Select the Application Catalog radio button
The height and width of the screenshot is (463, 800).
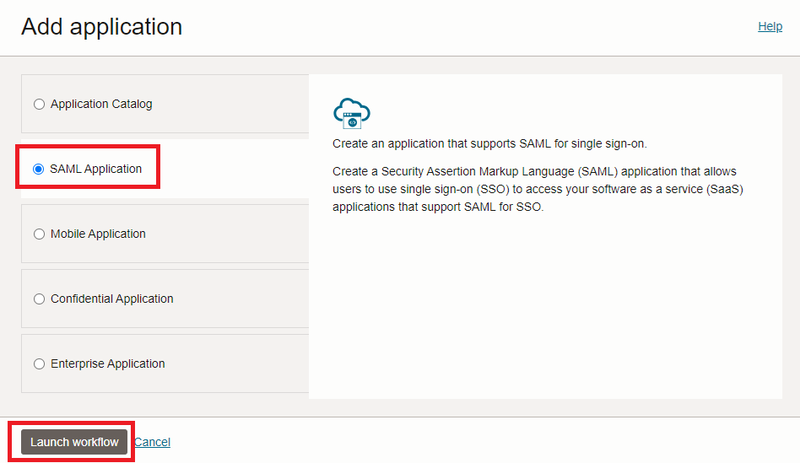(39, 104)
